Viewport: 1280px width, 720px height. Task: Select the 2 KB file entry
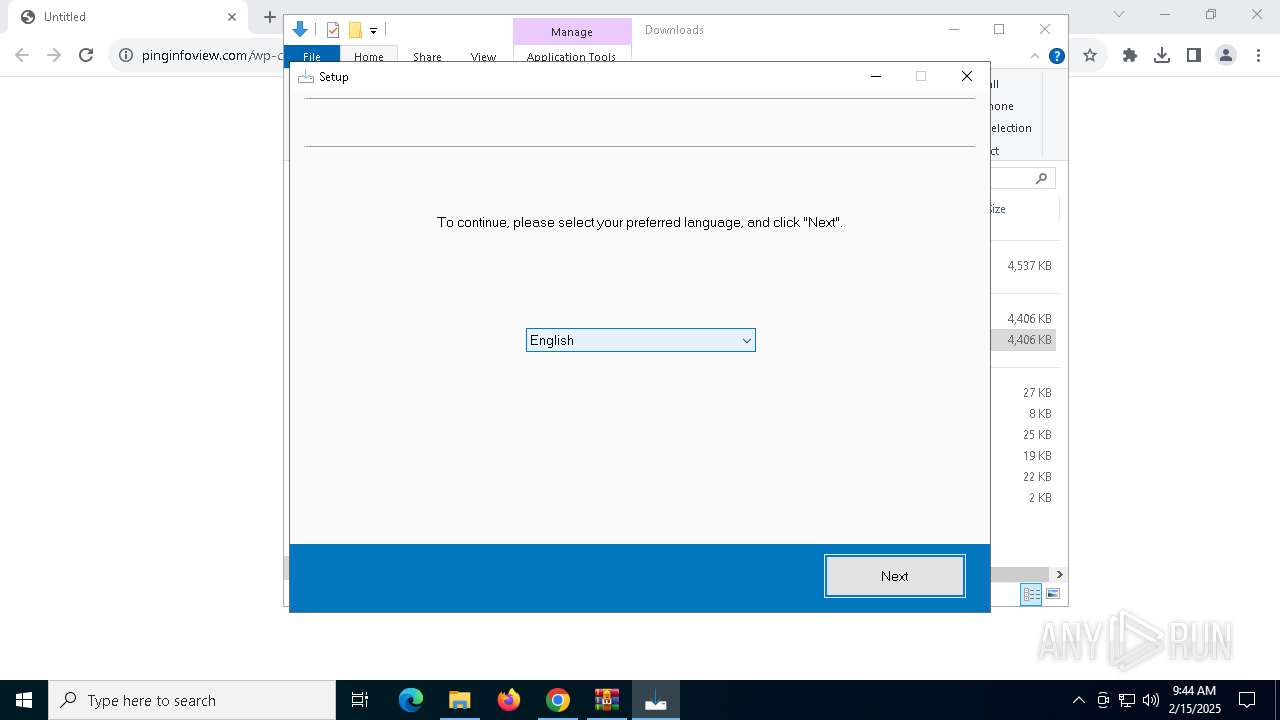coord(1040,498)
